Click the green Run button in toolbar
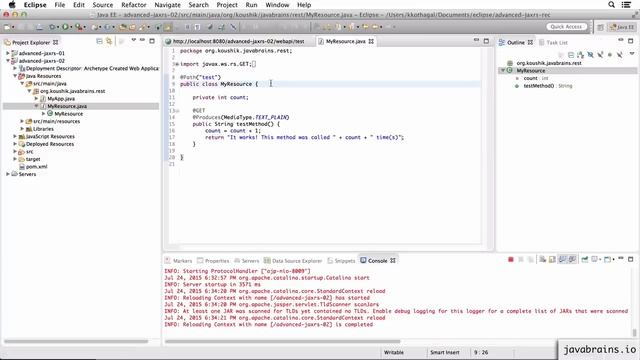The image size is (640, 360). tap(65, 27)
